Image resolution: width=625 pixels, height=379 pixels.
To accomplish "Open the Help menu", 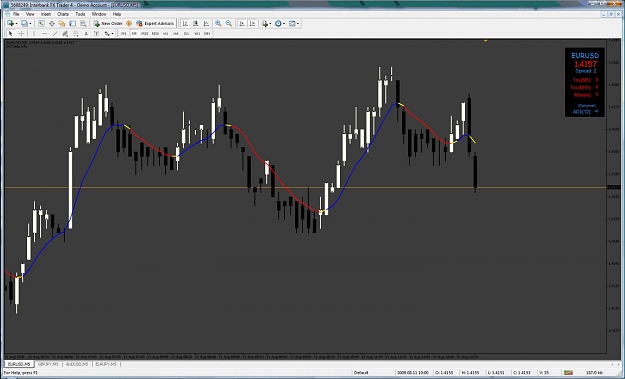I will point(117,14).
